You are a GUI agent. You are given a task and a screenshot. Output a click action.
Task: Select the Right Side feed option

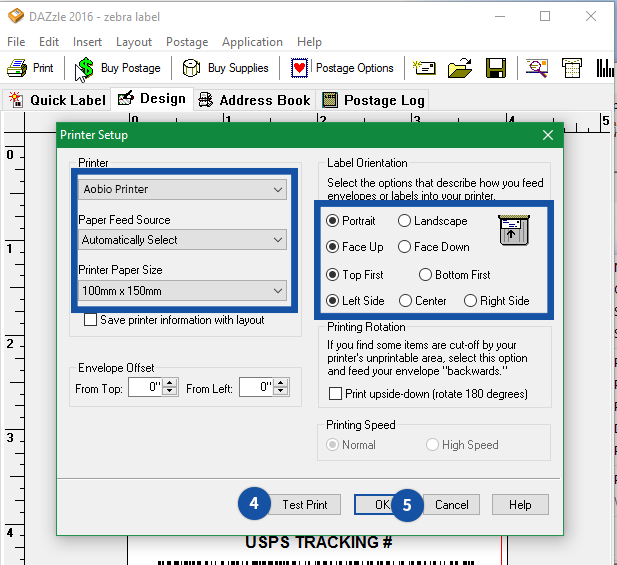tap(470, 301)
